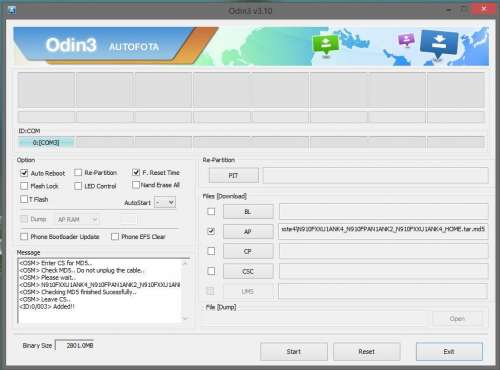Viewport: 500px width, 370px height.
Task: Click the PIT button
Action: click(x=233, y=175)
